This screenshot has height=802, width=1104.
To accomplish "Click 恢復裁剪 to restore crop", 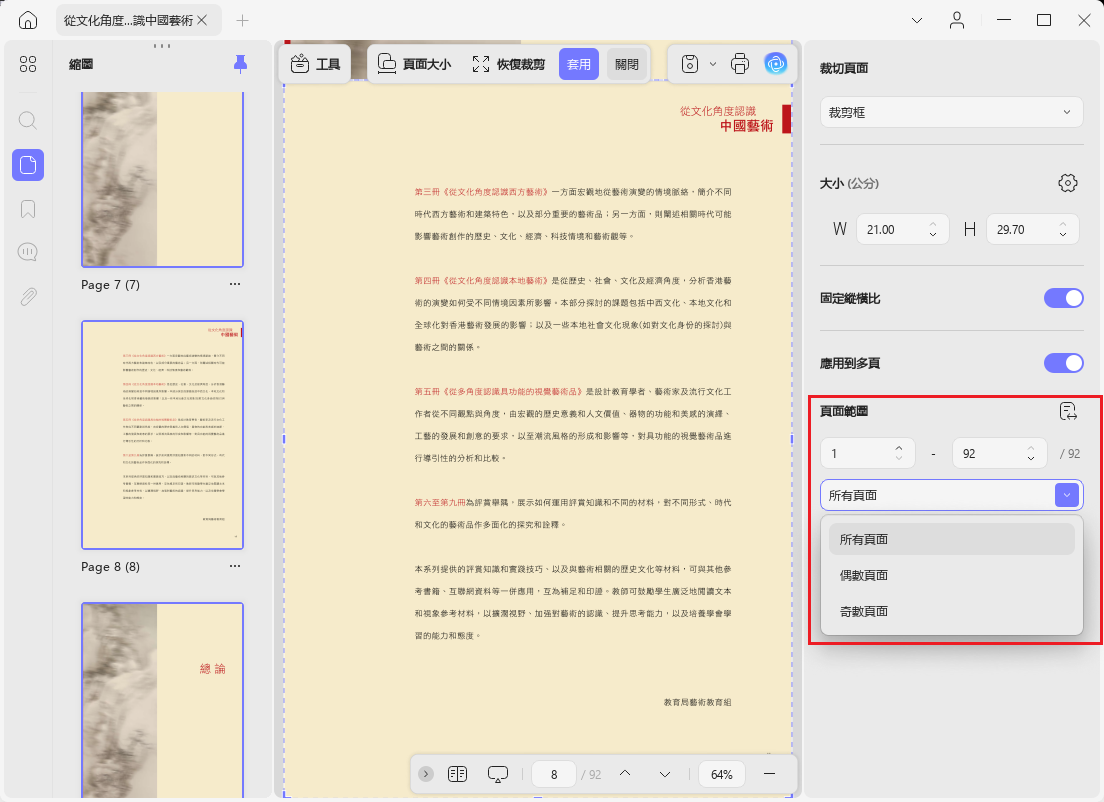I will tap(508, 64).
